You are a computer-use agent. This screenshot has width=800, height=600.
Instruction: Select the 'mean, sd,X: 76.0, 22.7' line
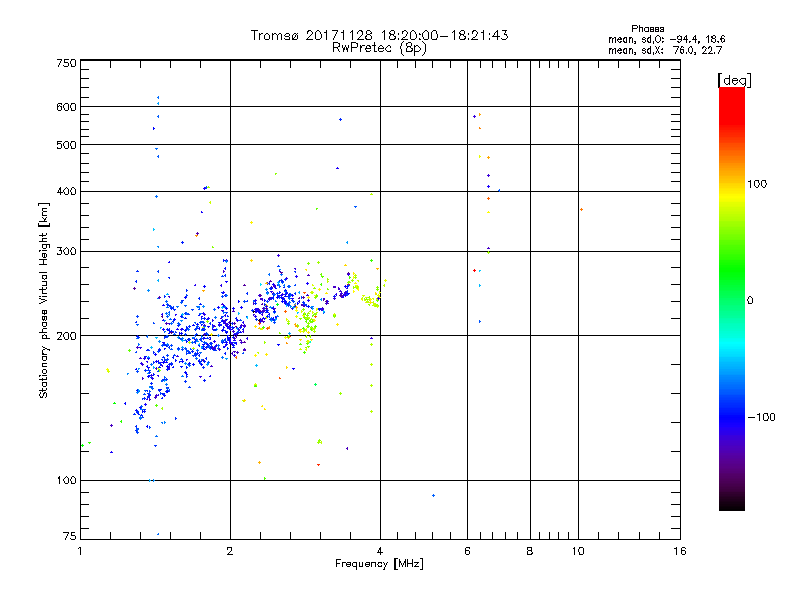pos(665,50)
